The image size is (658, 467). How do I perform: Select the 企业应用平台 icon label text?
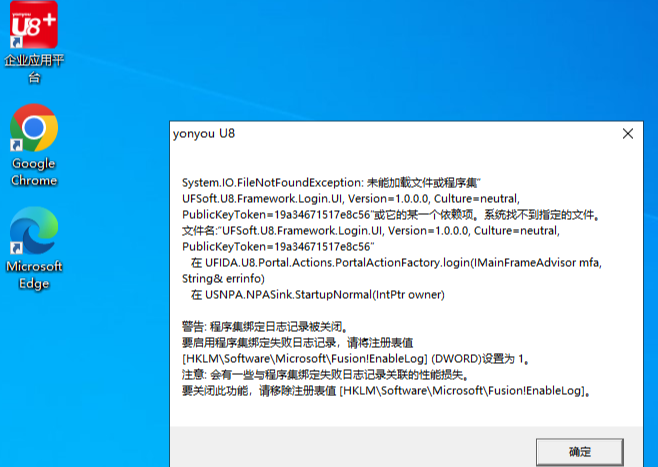(34, 68)
